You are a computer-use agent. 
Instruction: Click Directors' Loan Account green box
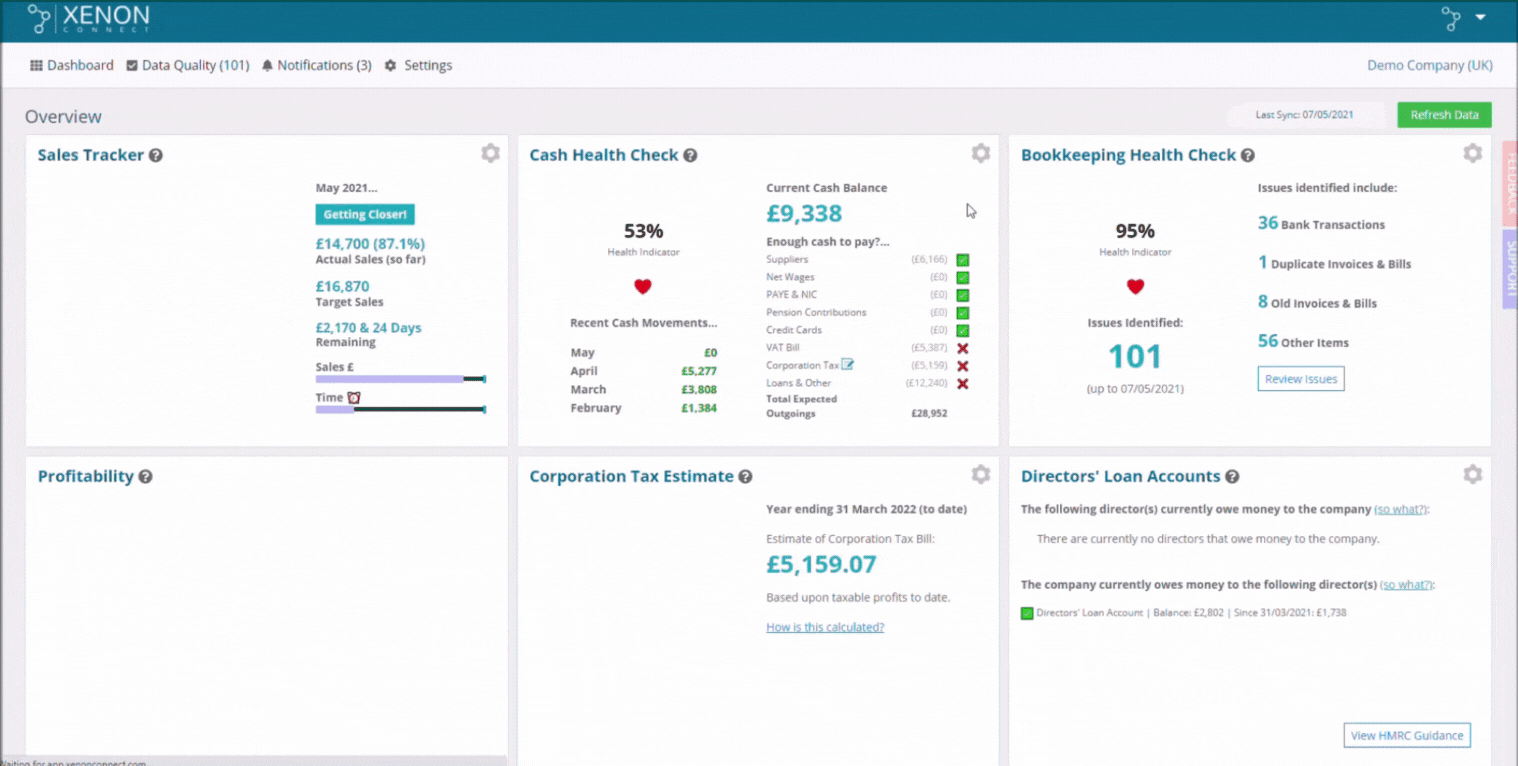tap(1027, 613)
